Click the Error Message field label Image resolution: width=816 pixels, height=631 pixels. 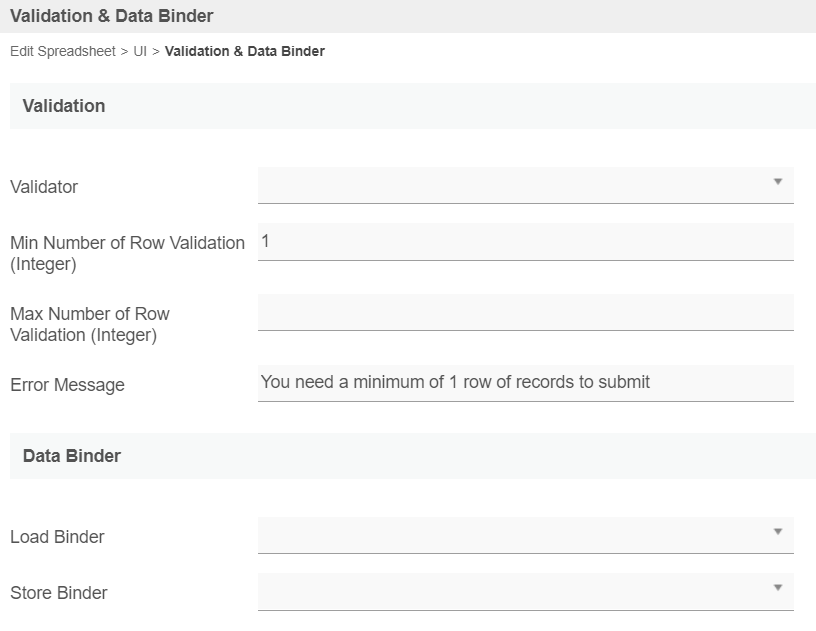point(67,385)
